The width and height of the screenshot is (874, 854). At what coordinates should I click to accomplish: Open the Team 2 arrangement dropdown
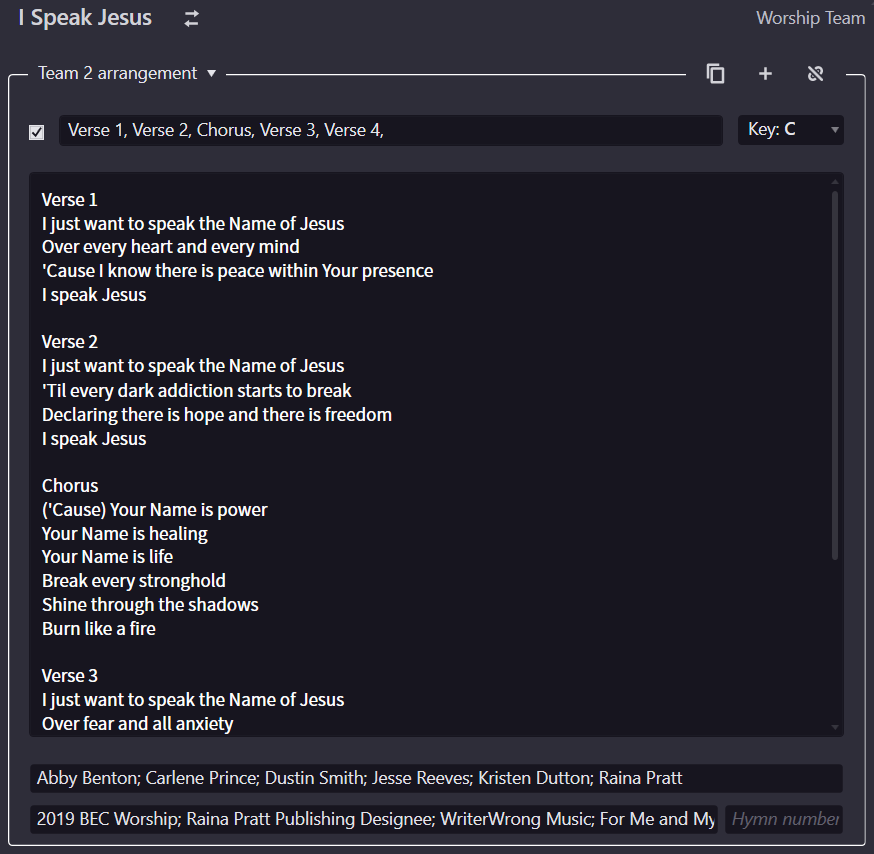[x=127, y=74]
